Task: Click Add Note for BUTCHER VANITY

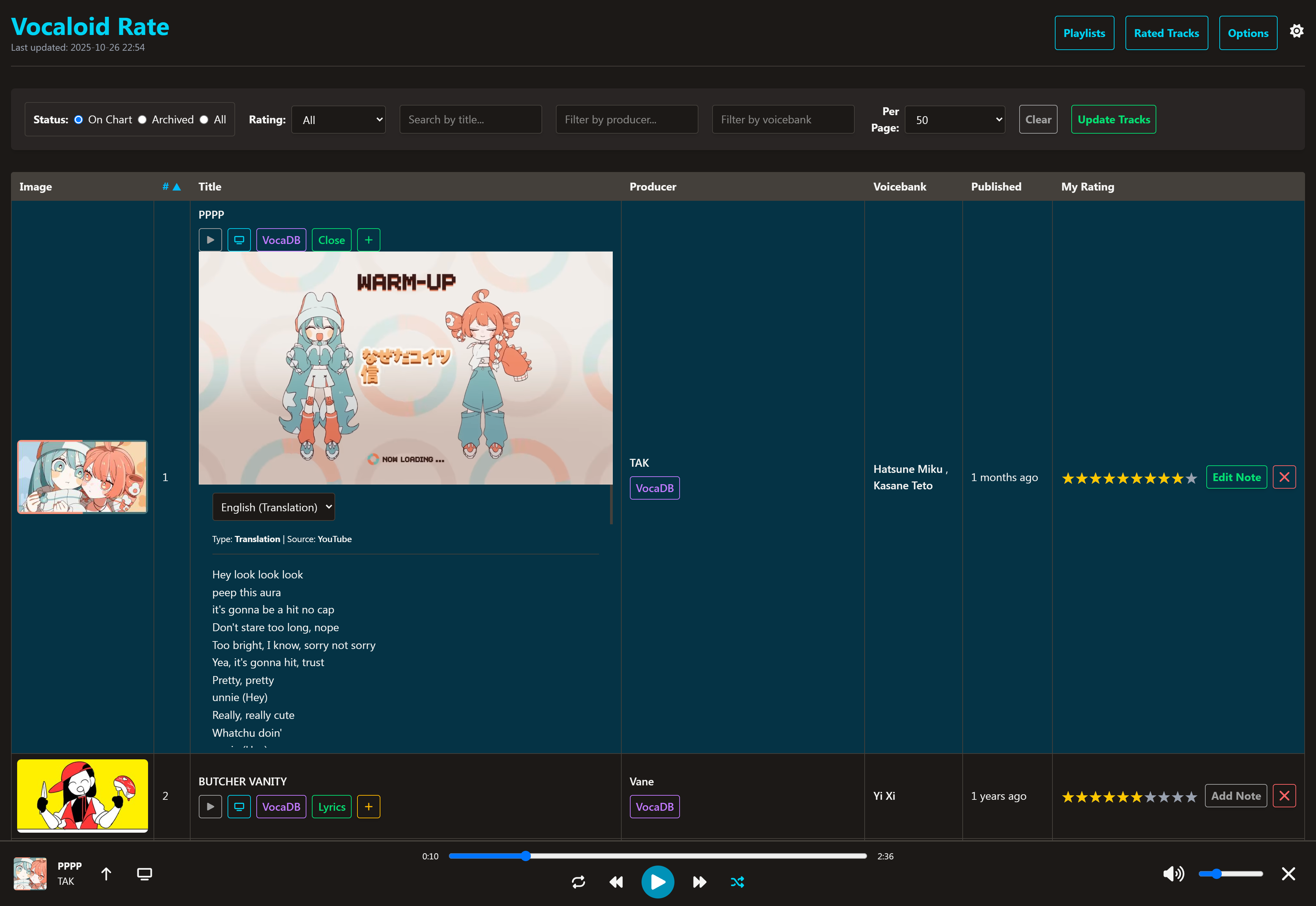Action: [x=1236, y=796]
